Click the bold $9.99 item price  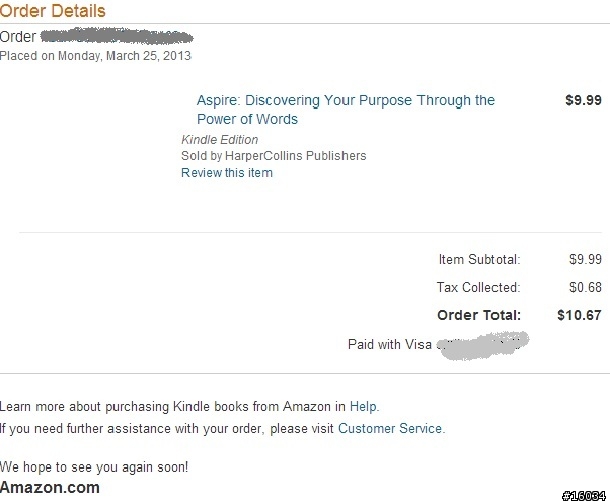583,100
